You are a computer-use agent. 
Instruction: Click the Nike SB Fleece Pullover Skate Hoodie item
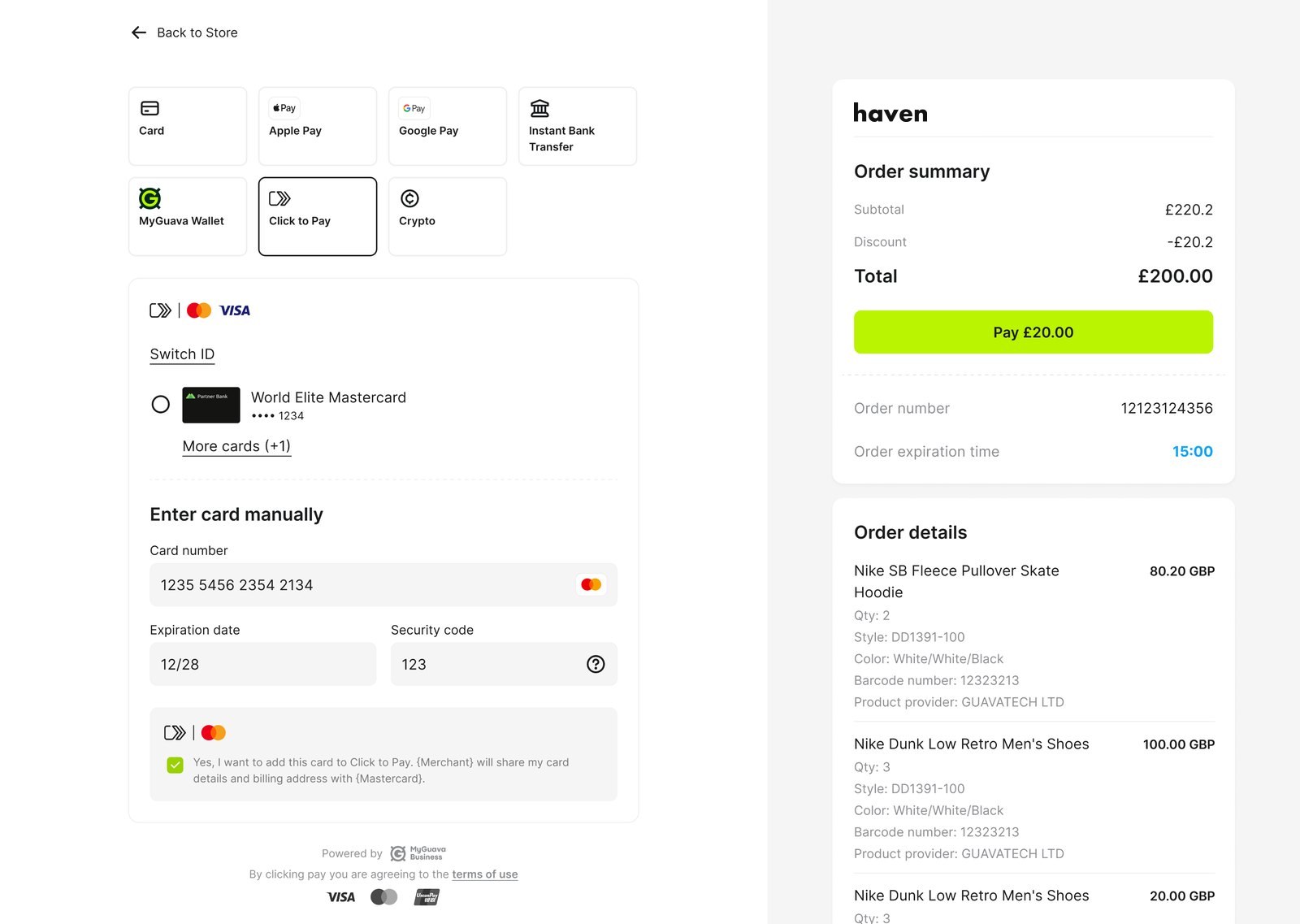point(956,582)
